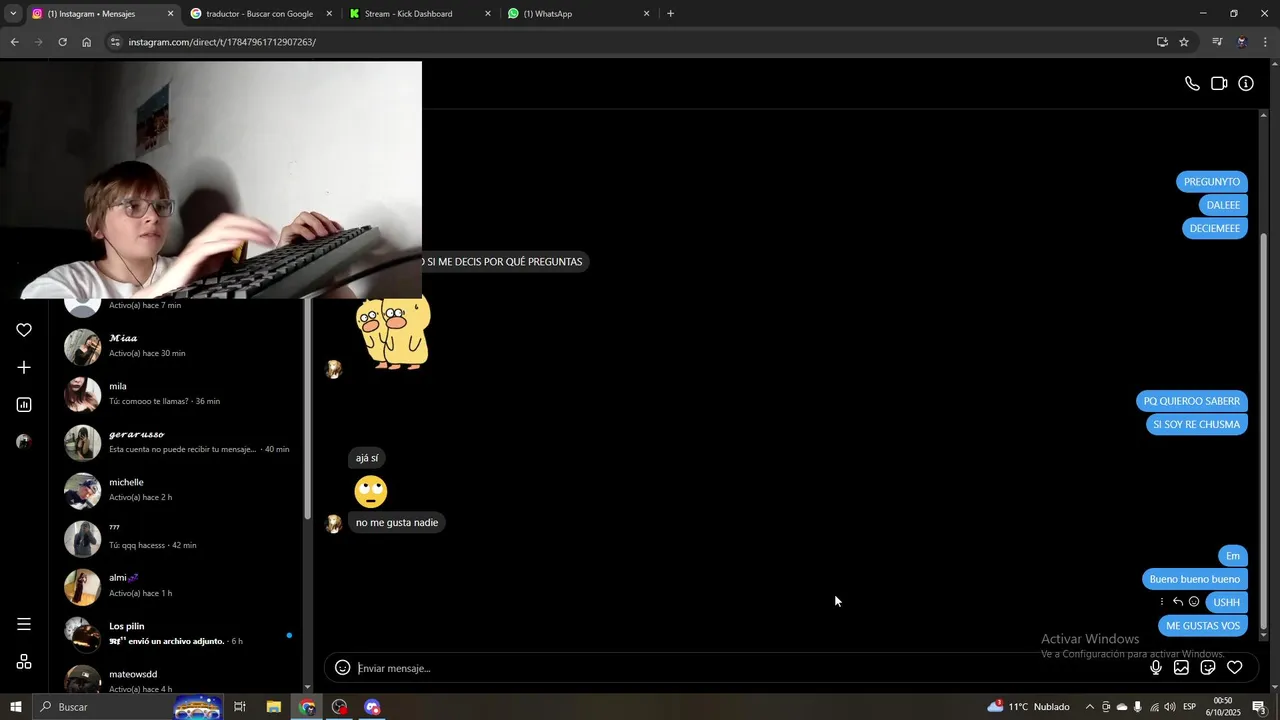This screenshot has width=1280, height=720.
Task: View site information icon in address bar
Action: click(x=116, y=42)
